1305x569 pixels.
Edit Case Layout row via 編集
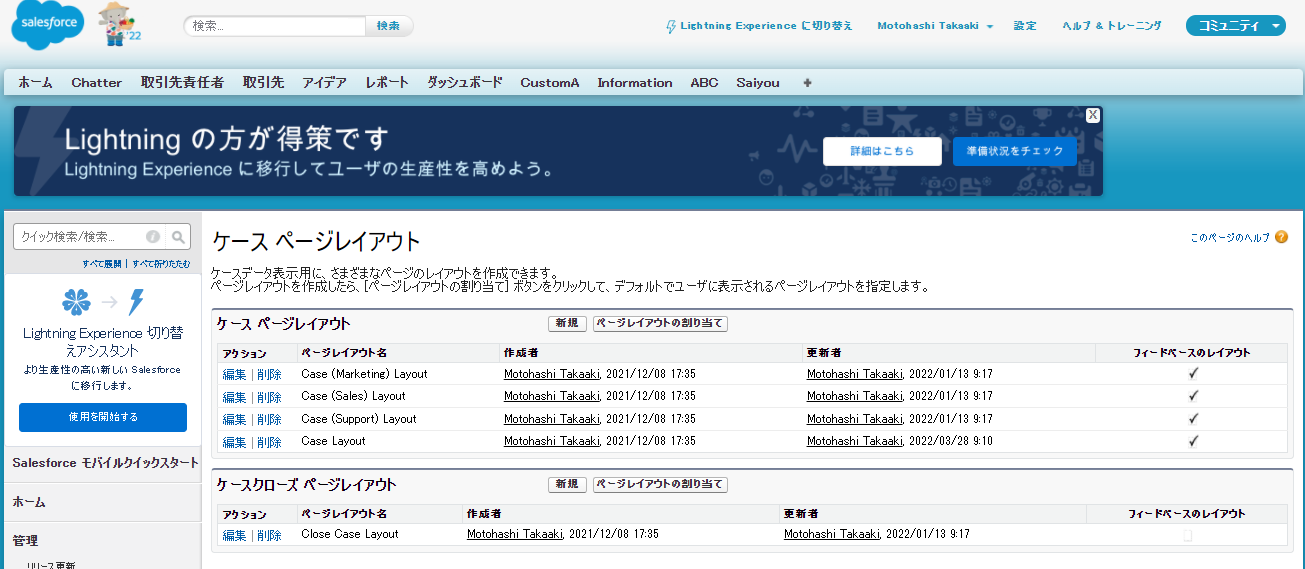234,442
